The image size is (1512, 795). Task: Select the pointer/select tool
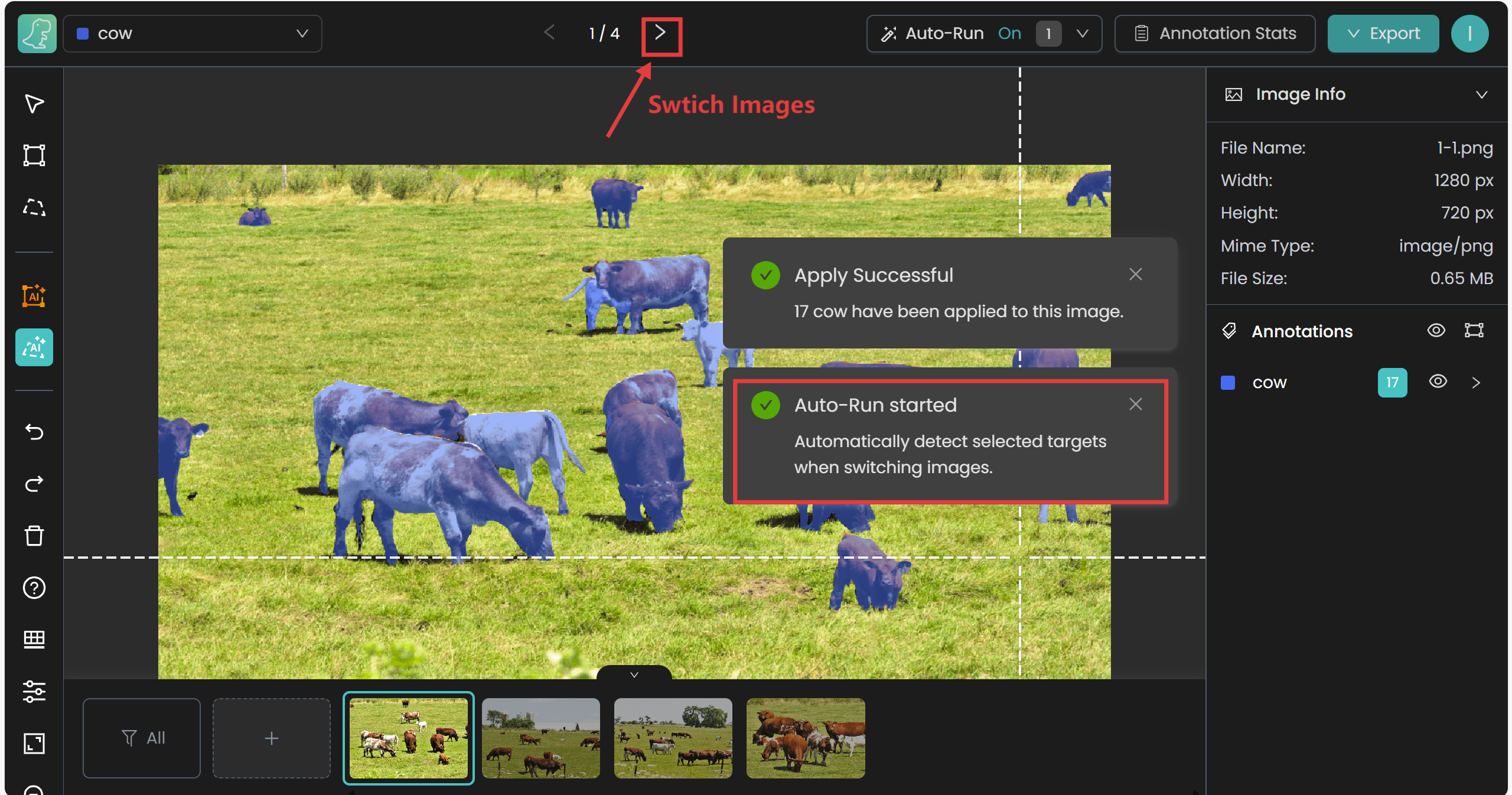pyautogui.click(x=34, y=103)
